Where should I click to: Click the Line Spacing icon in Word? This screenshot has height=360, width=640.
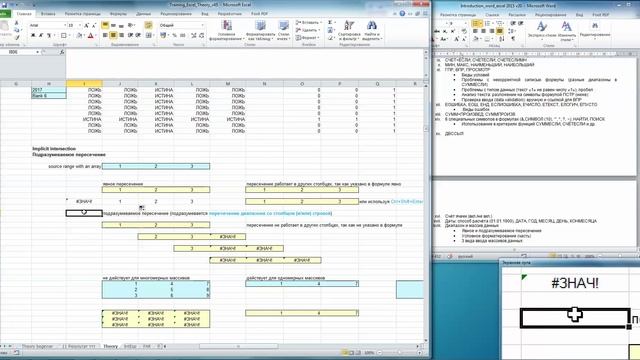[511, 31]
